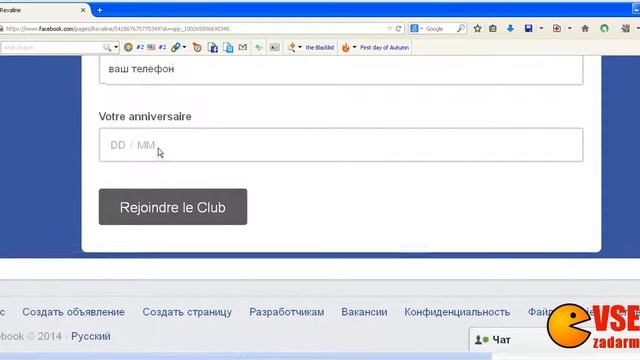640x360 pixels.
Task: Click the Twitter page share icon
Action: coord(228,47)
